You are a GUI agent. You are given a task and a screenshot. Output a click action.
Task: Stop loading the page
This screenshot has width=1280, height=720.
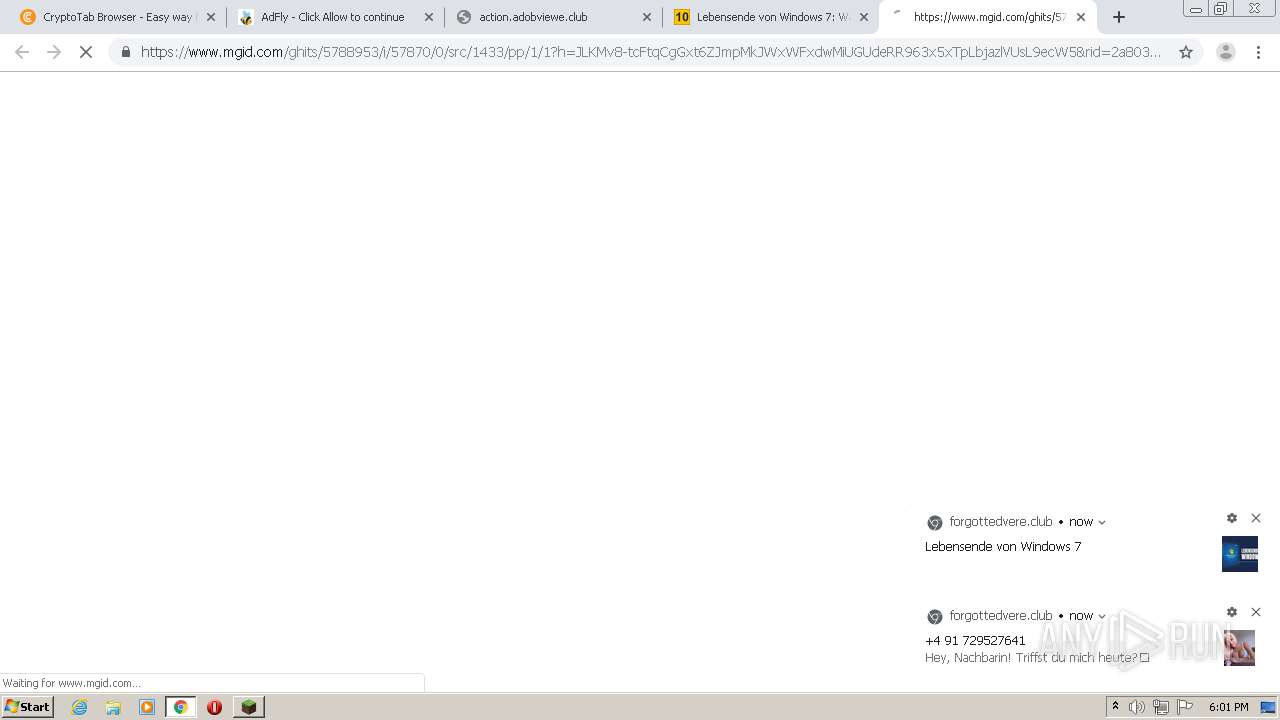click(86, 52)
